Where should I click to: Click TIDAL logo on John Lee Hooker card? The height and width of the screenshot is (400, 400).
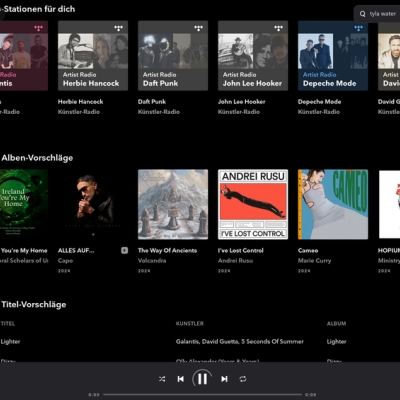coord(278,28)
